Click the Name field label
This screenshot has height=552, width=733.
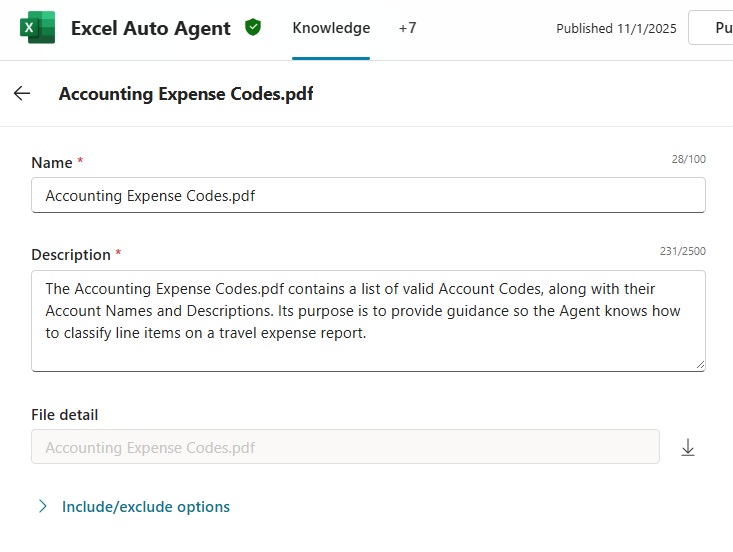click(52, 163)
